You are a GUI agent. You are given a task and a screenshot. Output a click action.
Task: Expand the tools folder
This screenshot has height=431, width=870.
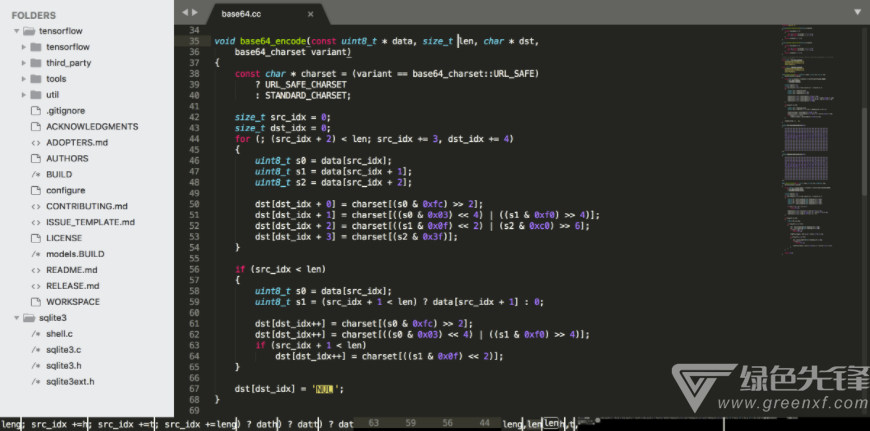pyautogui.click(x=23, y=78)
